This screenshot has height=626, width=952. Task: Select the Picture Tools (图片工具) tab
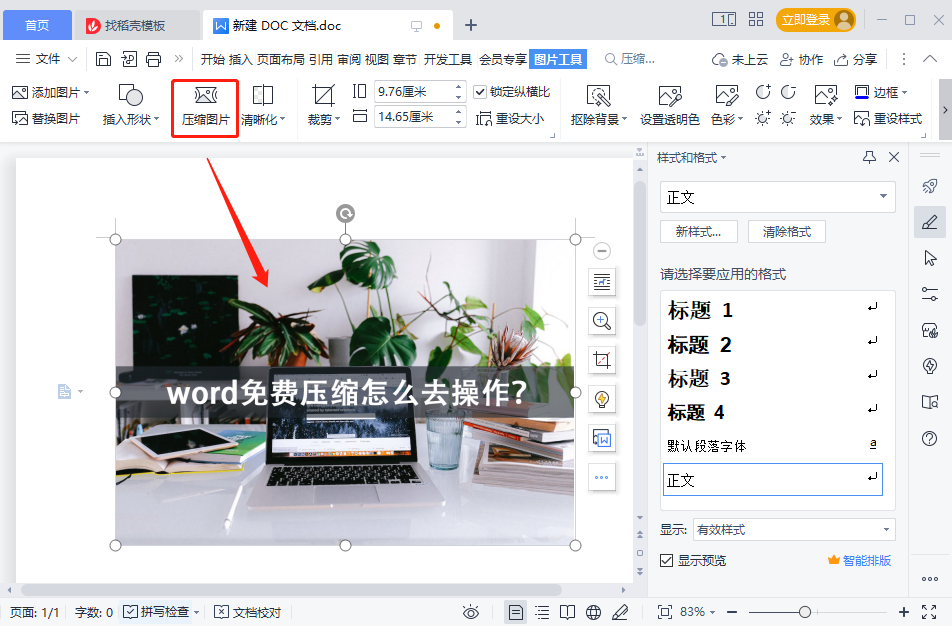pyautogui.click(x=557, y=59)
